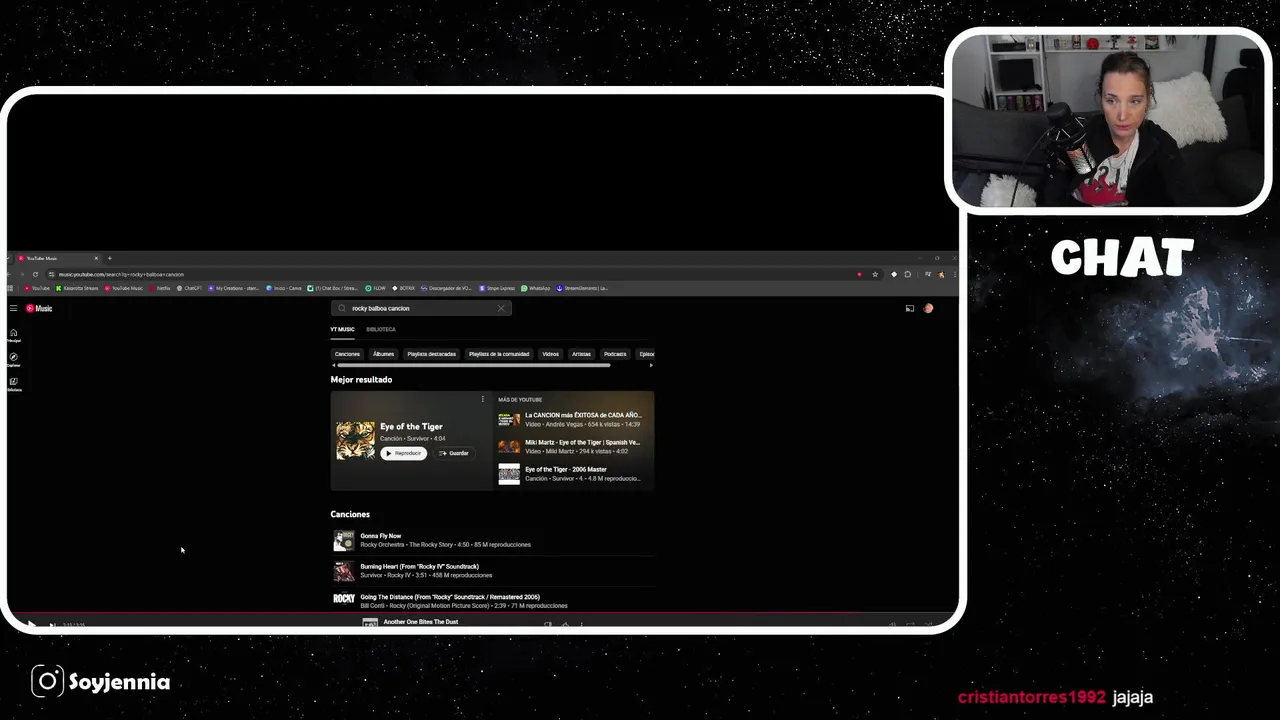Filter results by Álbumes chip
Image resolution: width=1280 pixels, height=720 pixels.
(x=383, y=354)
